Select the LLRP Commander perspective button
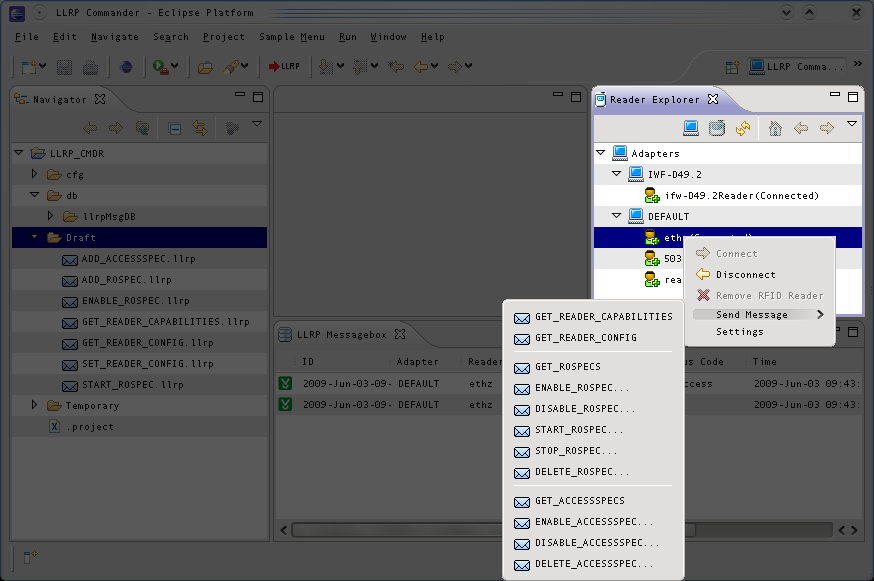874x581 pixels. click(x=796, y=67)
